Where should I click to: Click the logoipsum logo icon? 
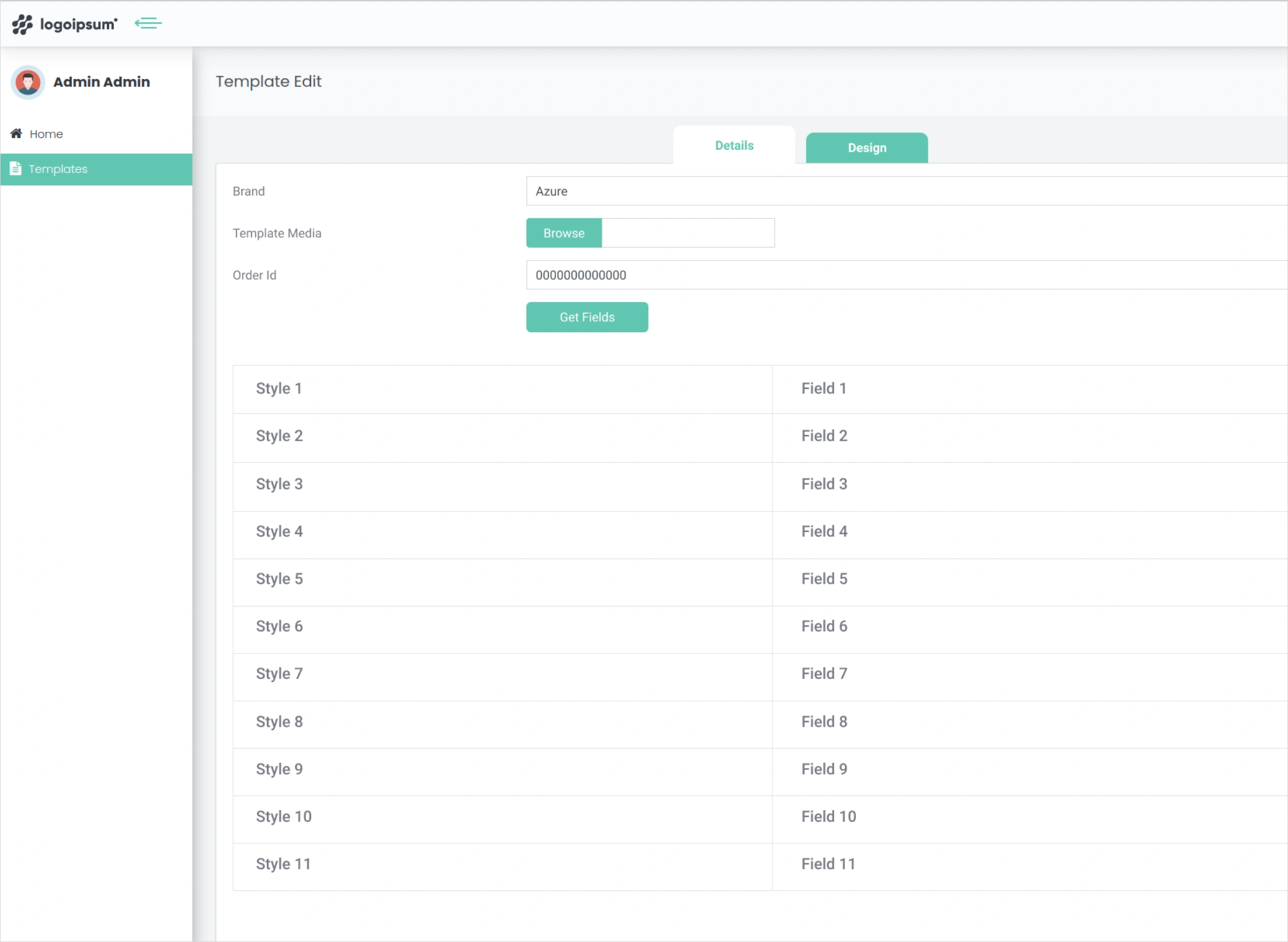click(23, 24)
